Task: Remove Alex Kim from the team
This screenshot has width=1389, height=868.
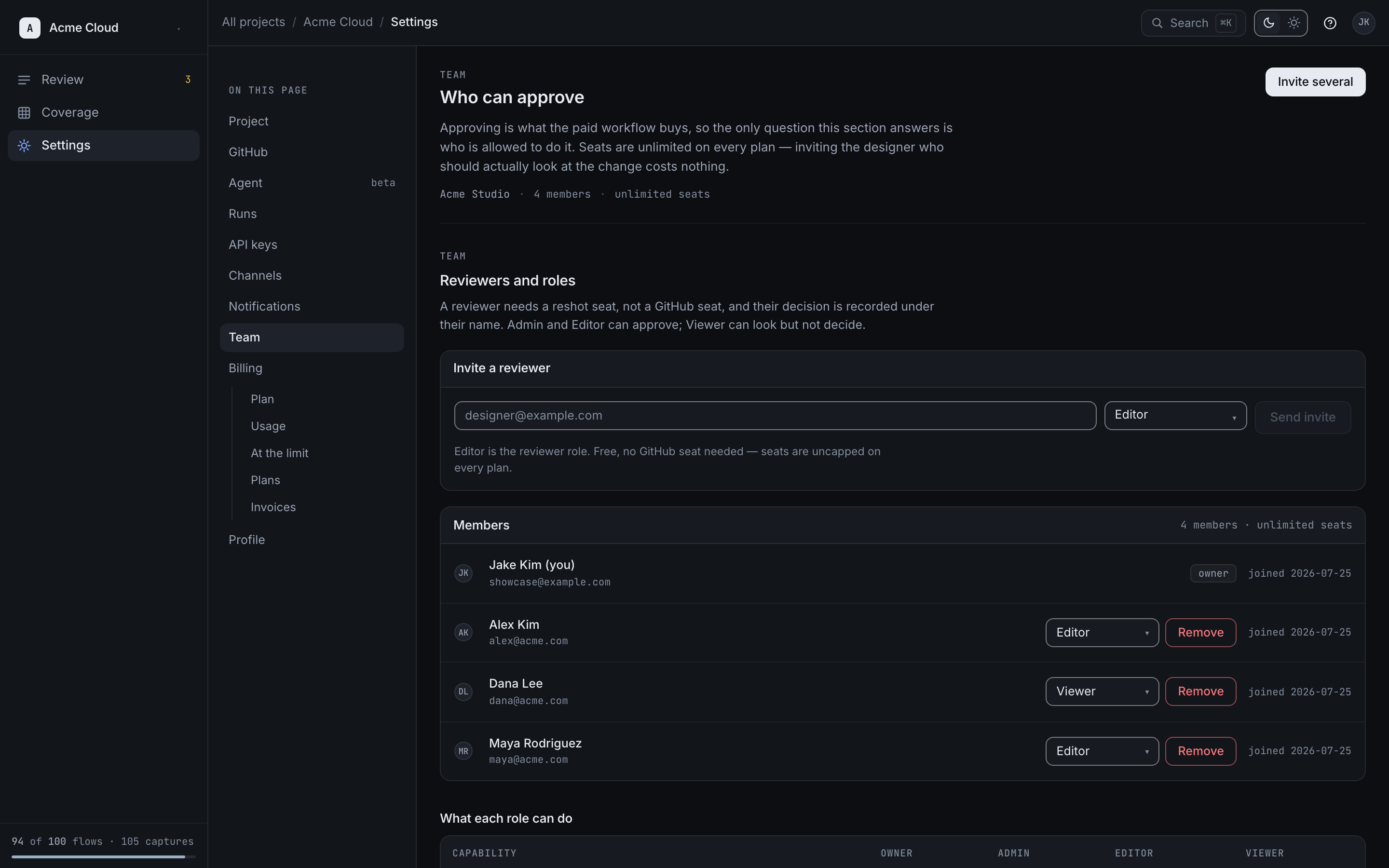Action: point(1200,633)
